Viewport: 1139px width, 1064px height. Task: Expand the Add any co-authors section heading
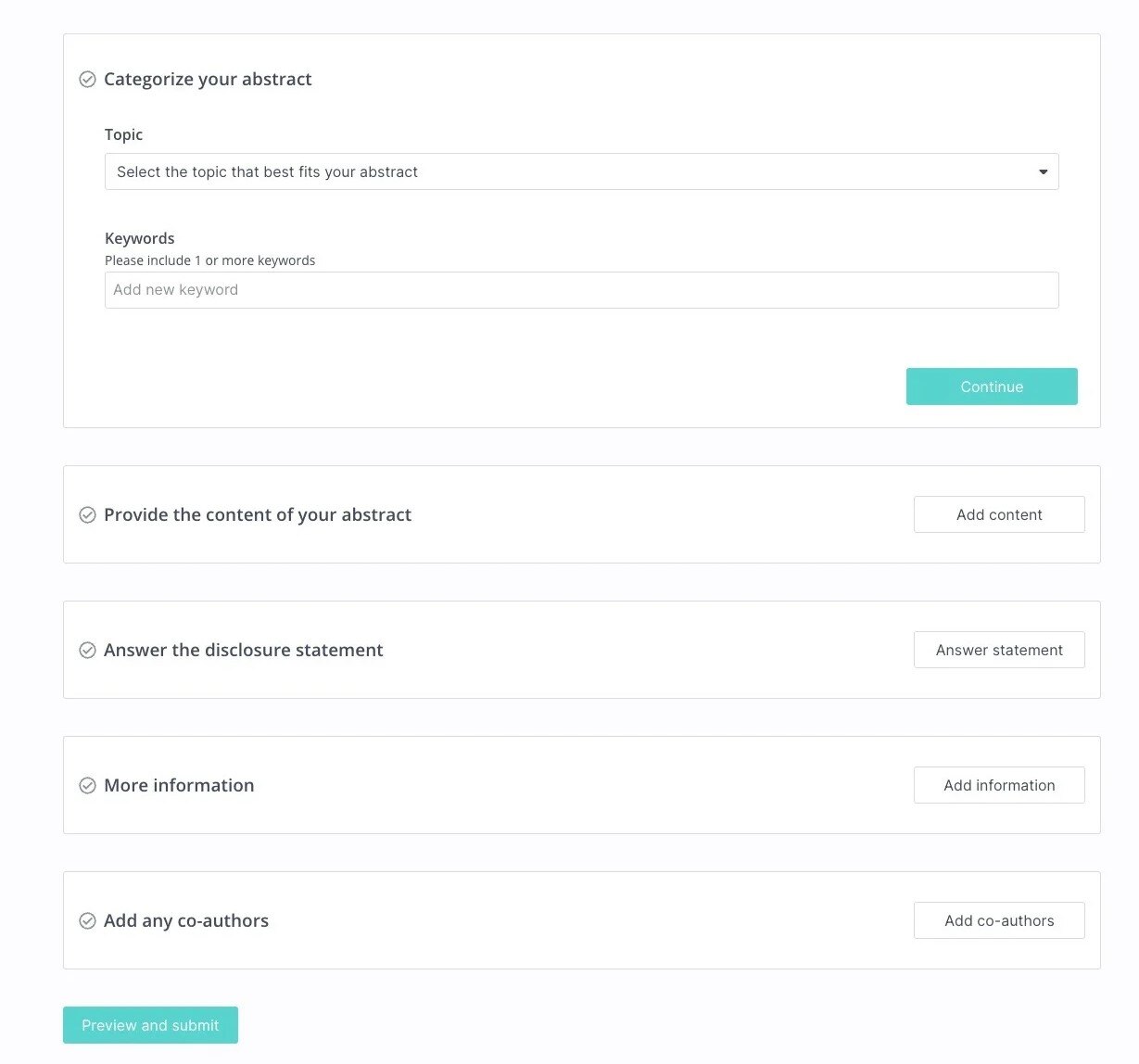point(186,921)
